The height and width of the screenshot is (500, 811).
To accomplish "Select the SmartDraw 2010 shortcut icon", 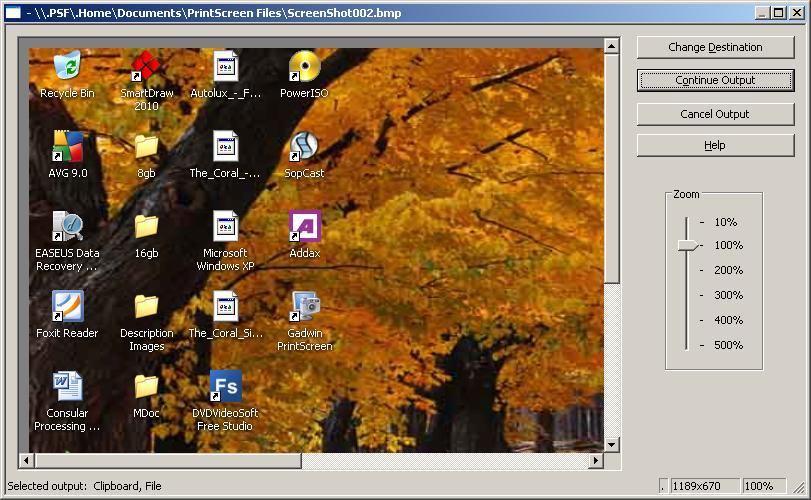I will (146, 65).
